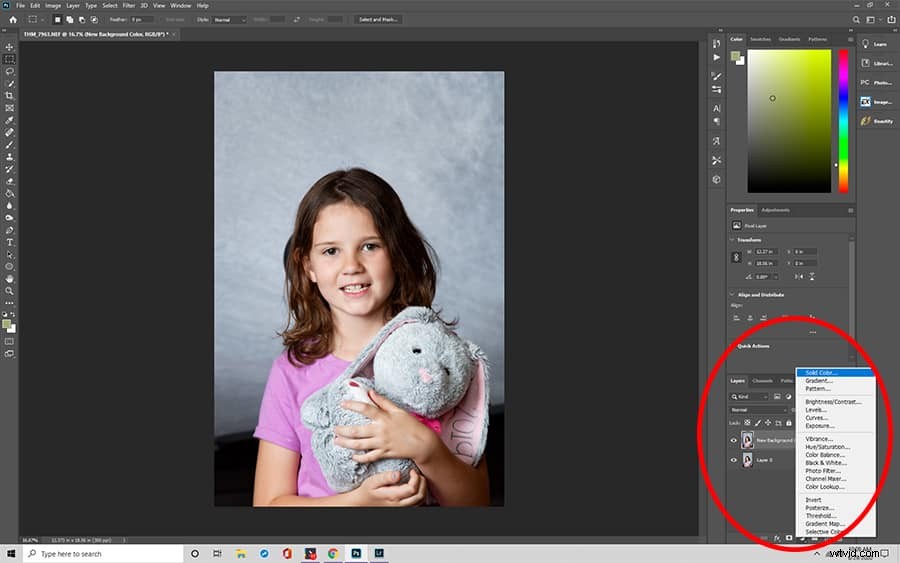This screenshot has height=563, width=900.
Task: Choose Solid Color from the popup menu
Action: (835, 372)
